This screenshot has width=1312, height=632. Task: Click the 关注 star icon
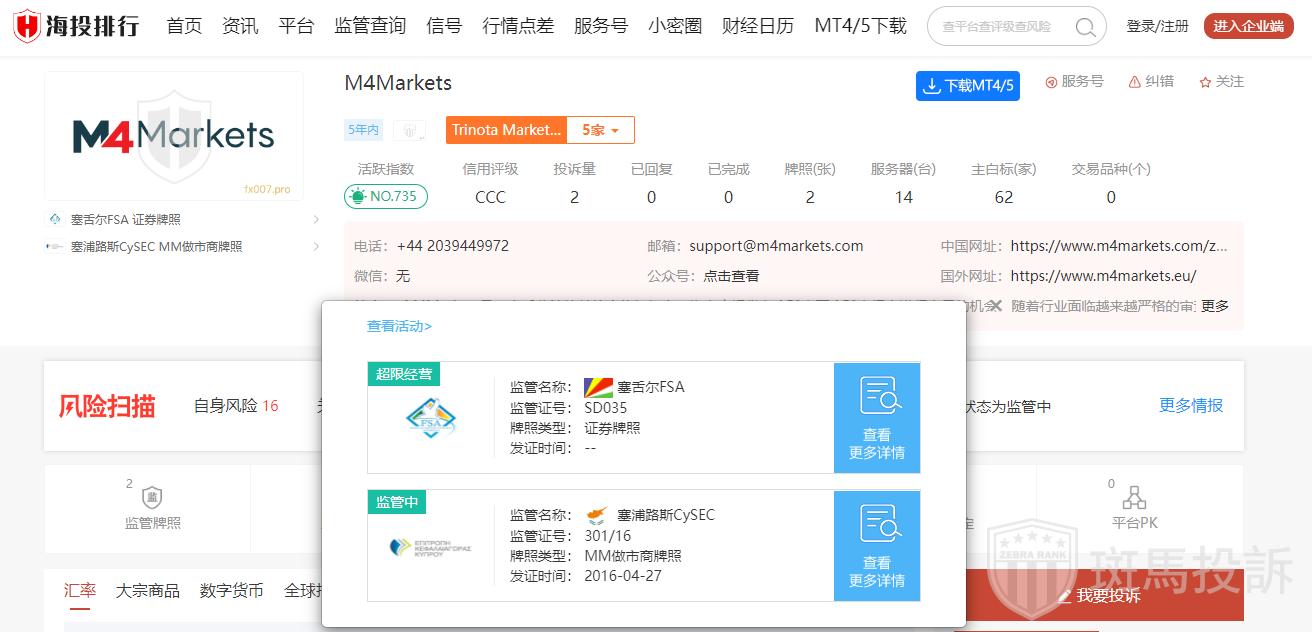1205,82
